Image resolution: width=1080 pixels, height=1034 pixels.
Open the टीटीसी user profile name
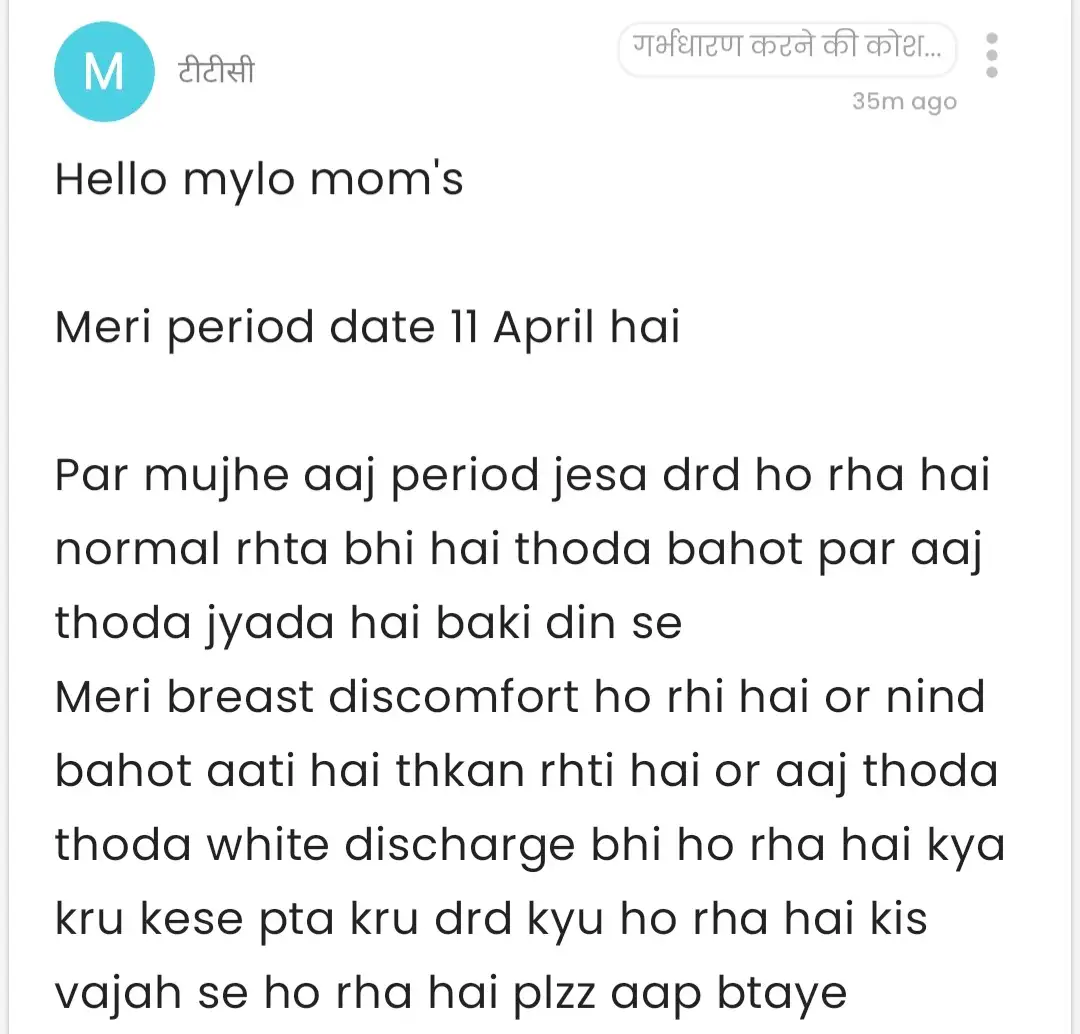coord(216,72)
